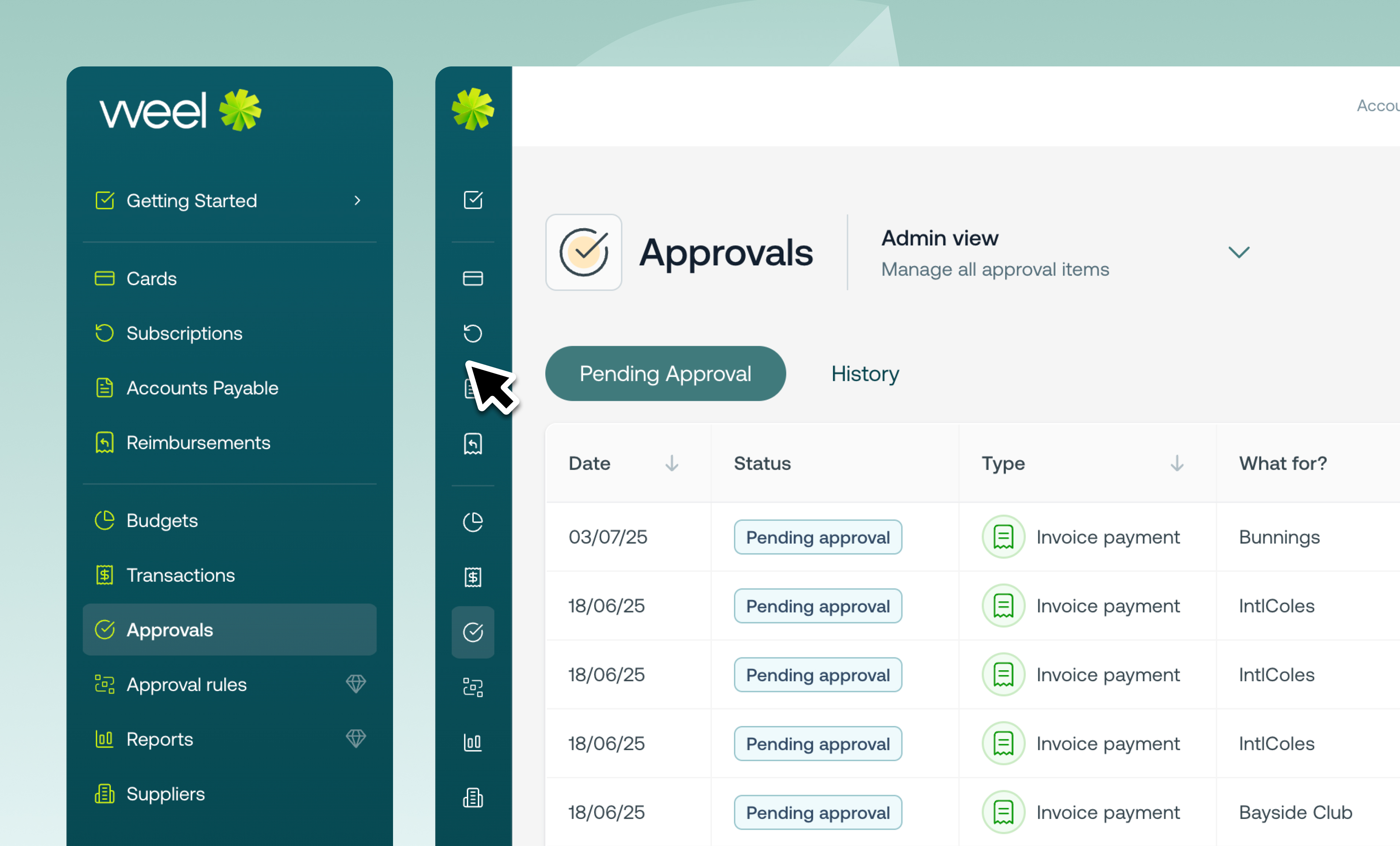Select the Pending Approval tab
Image resolution: width=1400 pixels, height=846 pixels.
click(x=665, y=374)
